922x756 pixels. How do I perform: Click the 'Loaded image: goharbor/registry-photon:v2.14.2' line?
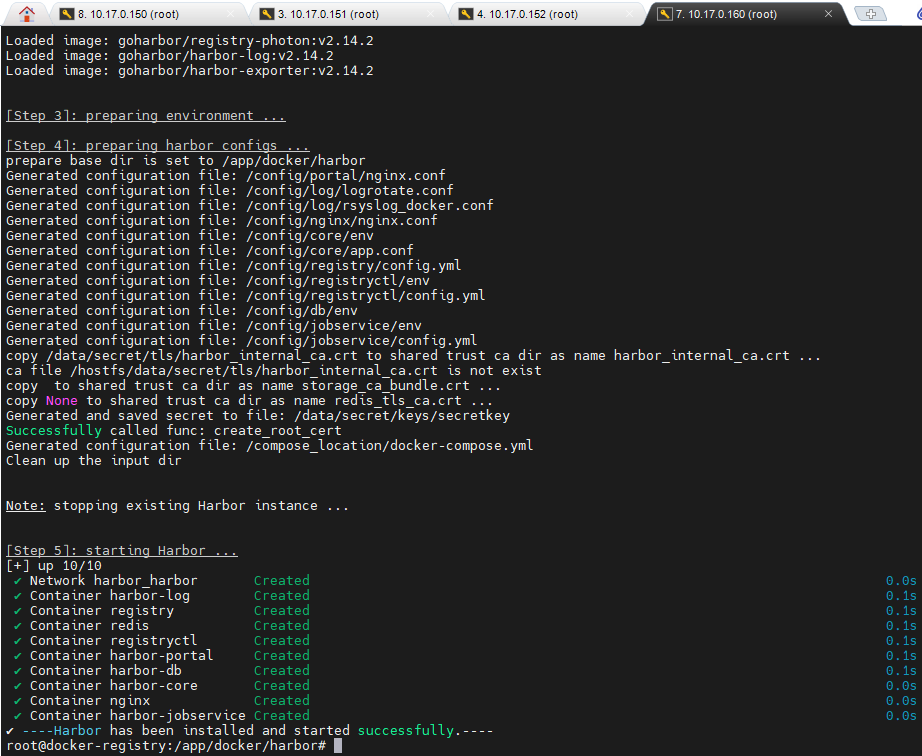(189, 41)
